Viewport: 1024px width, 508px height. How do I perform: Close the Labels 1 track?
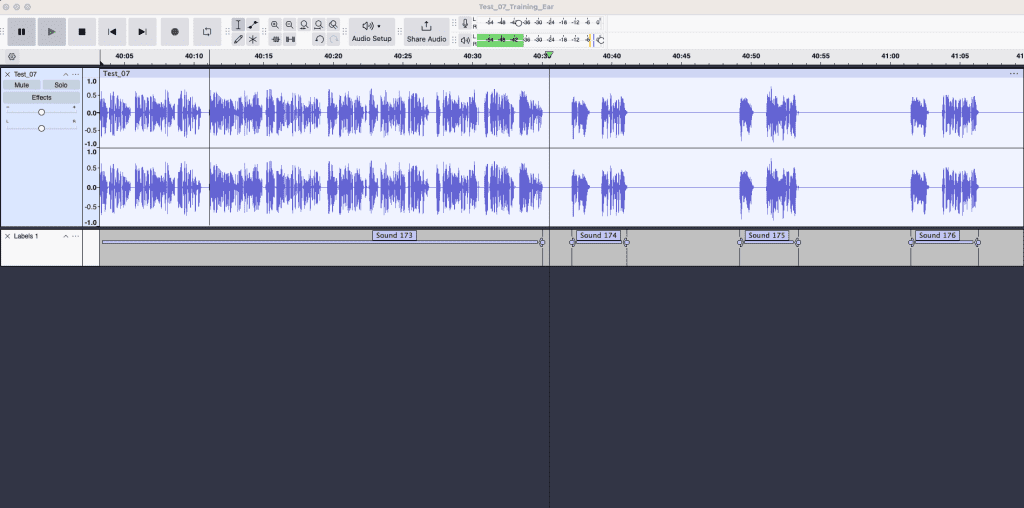pyautogui.click(x=7, y=236)
